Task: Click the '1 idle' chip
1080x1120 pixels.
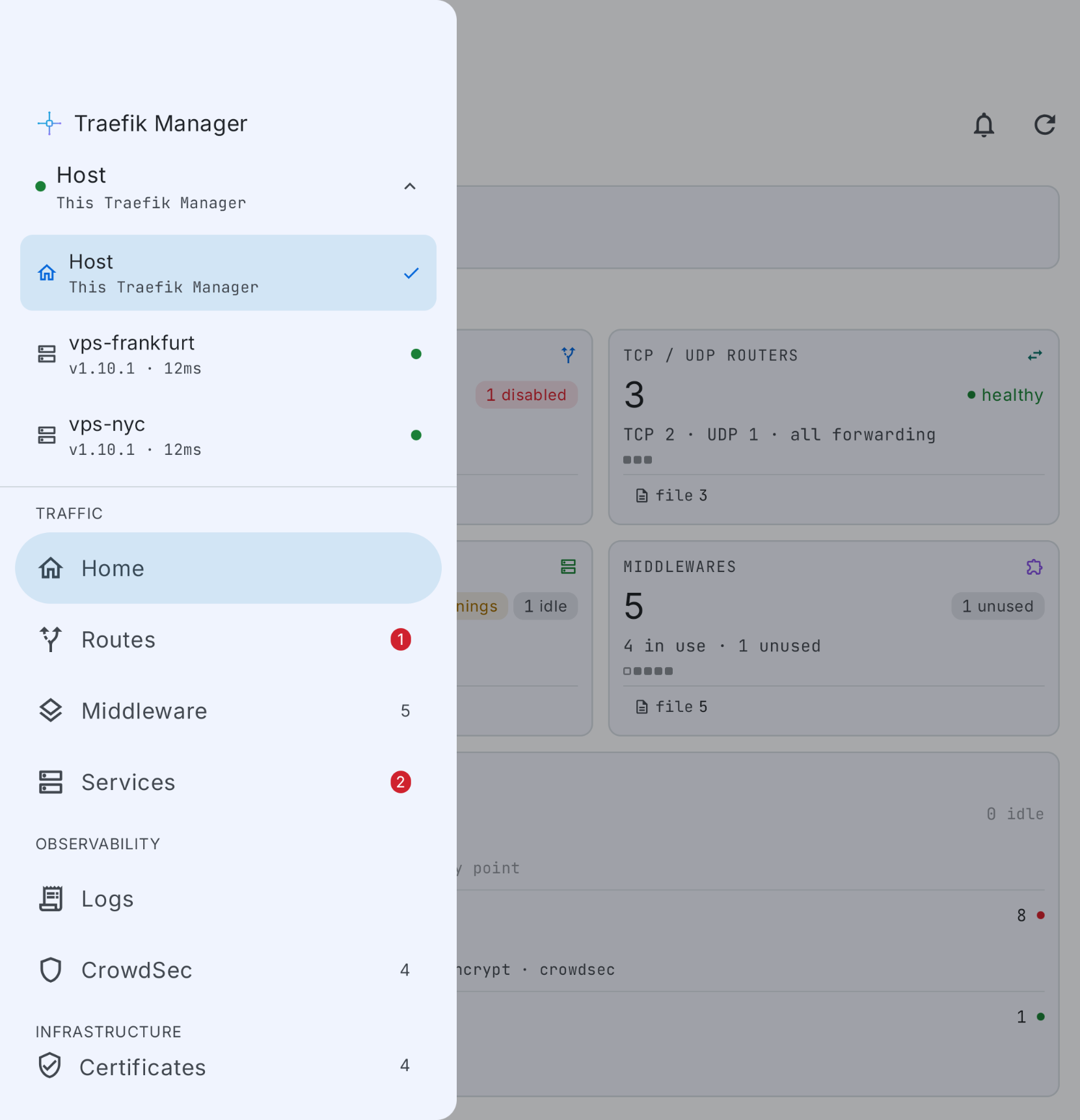Action: point(545,607)
